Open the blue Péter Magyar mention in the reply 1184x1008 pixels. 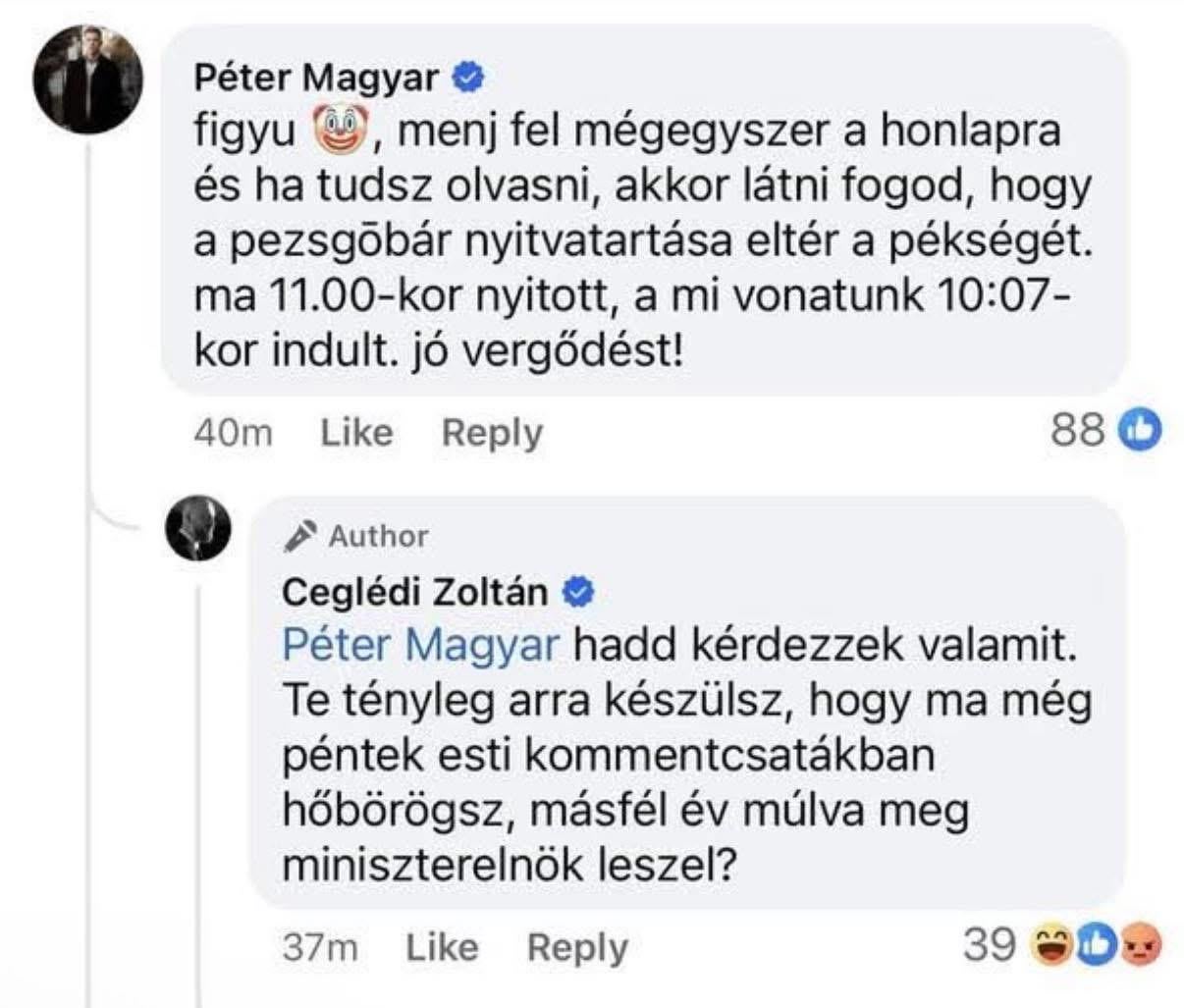420,646
